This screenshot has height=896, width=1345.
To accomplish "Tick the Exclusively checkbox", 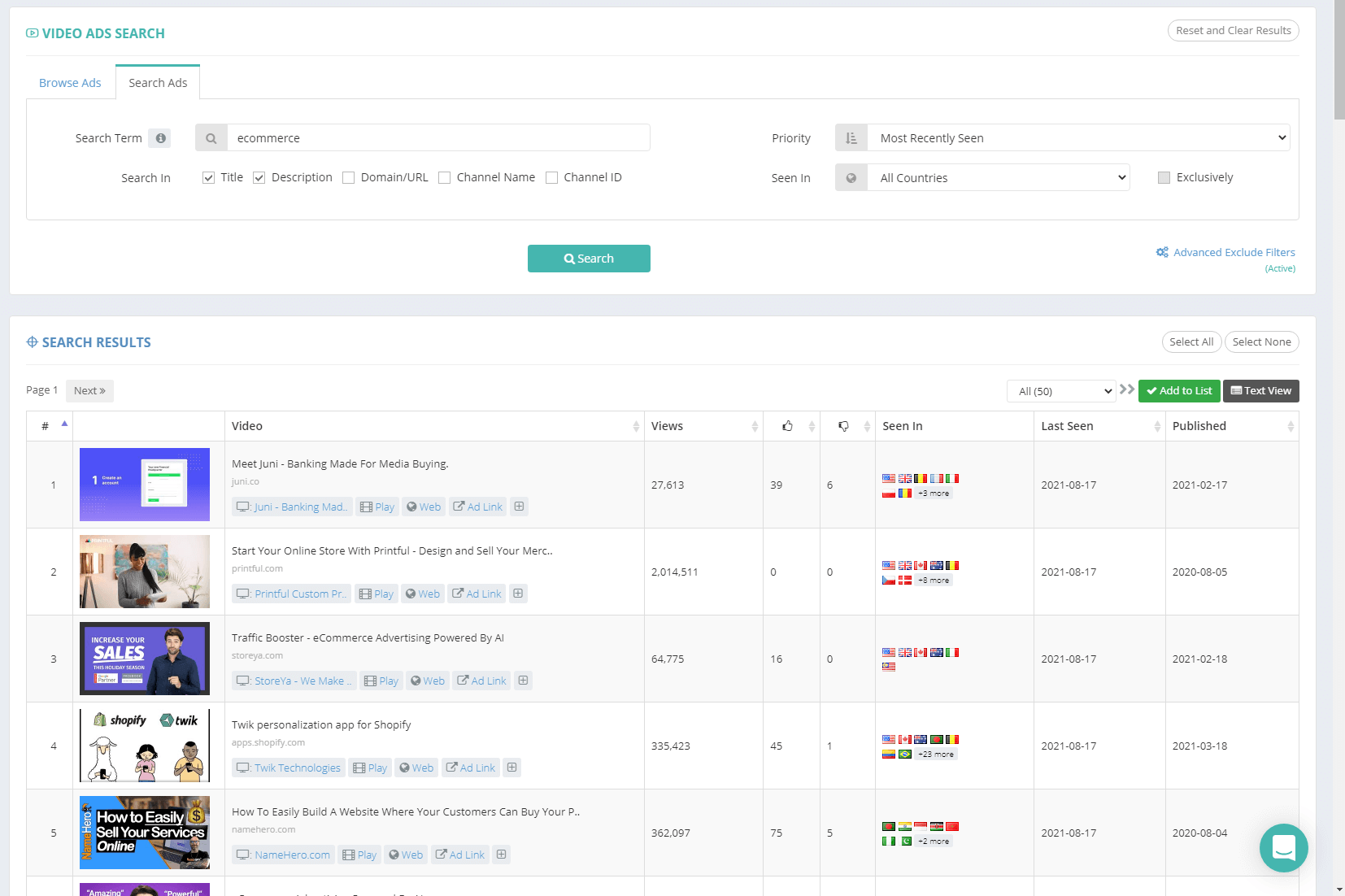I will click(1164, 178).
